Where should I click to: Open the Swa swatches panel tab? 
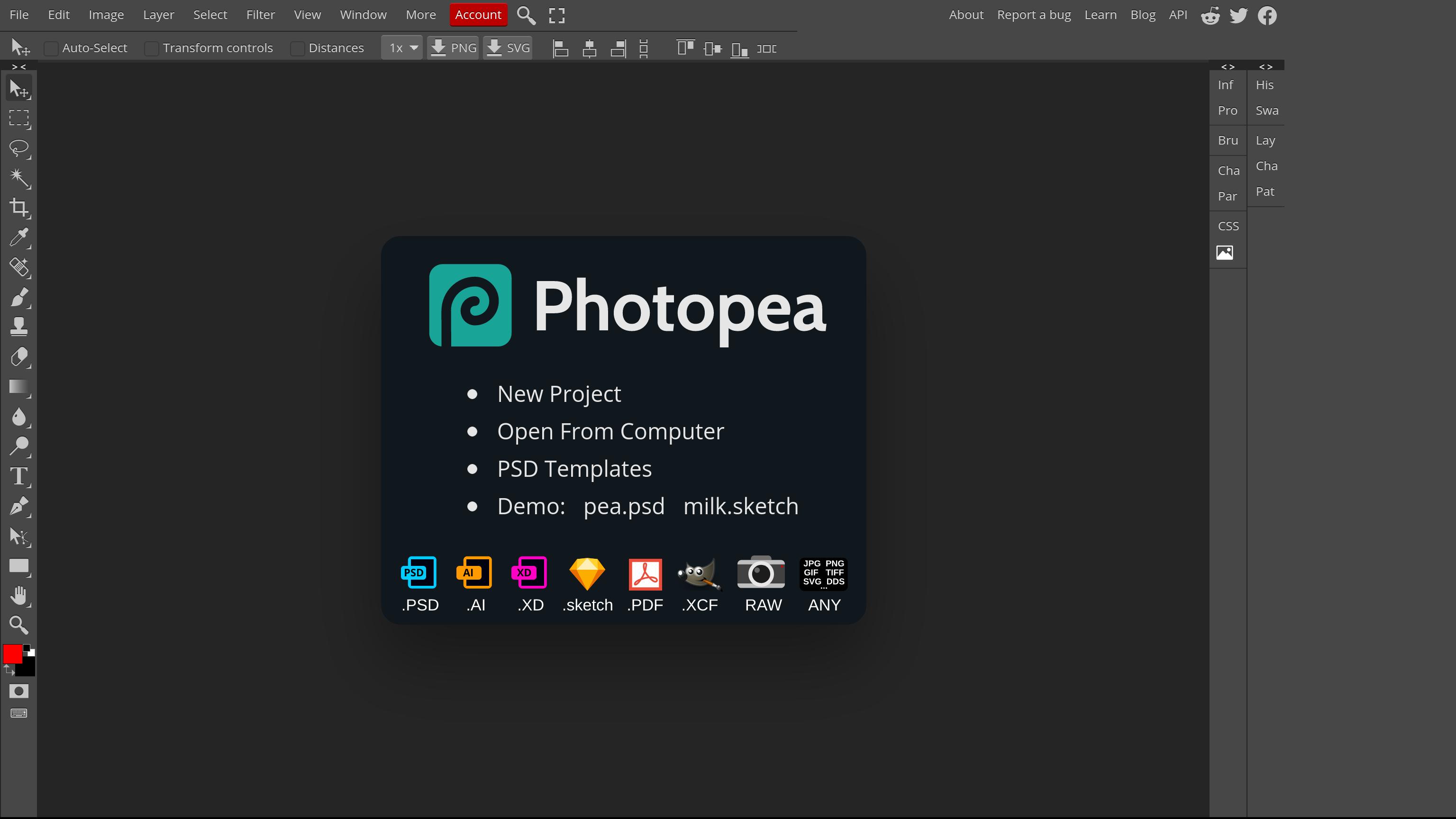tap(1266, 110)
